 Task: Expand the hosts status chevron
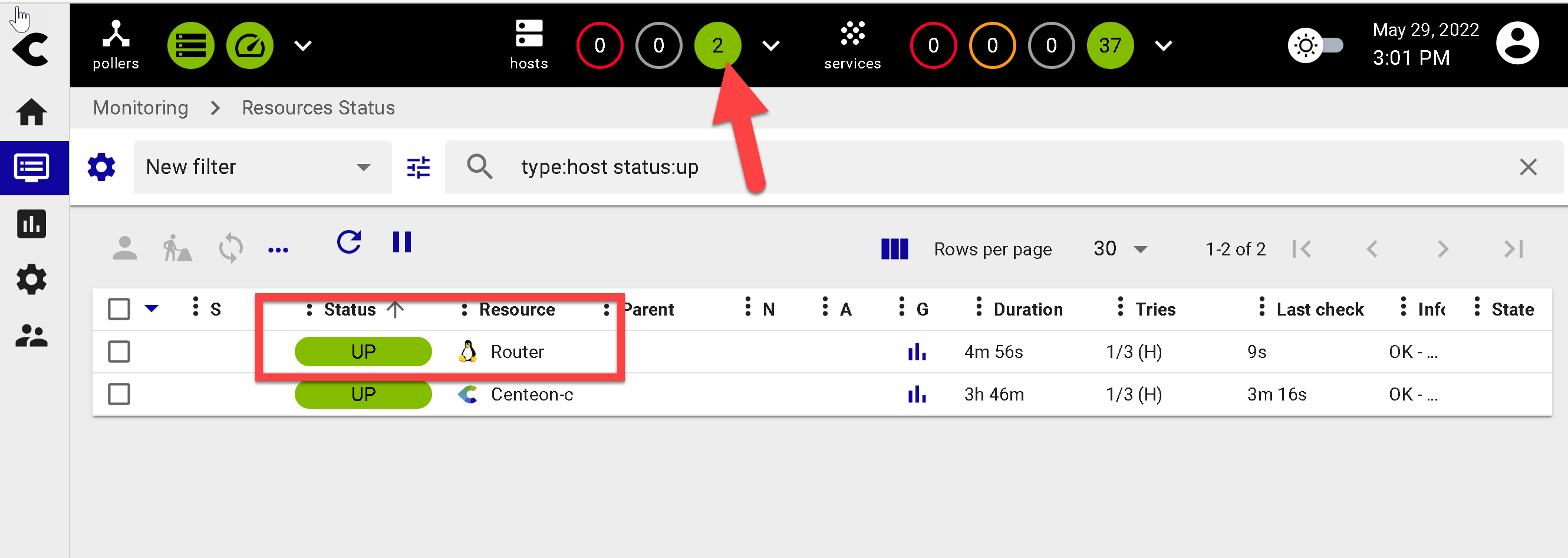click(770, 45)
